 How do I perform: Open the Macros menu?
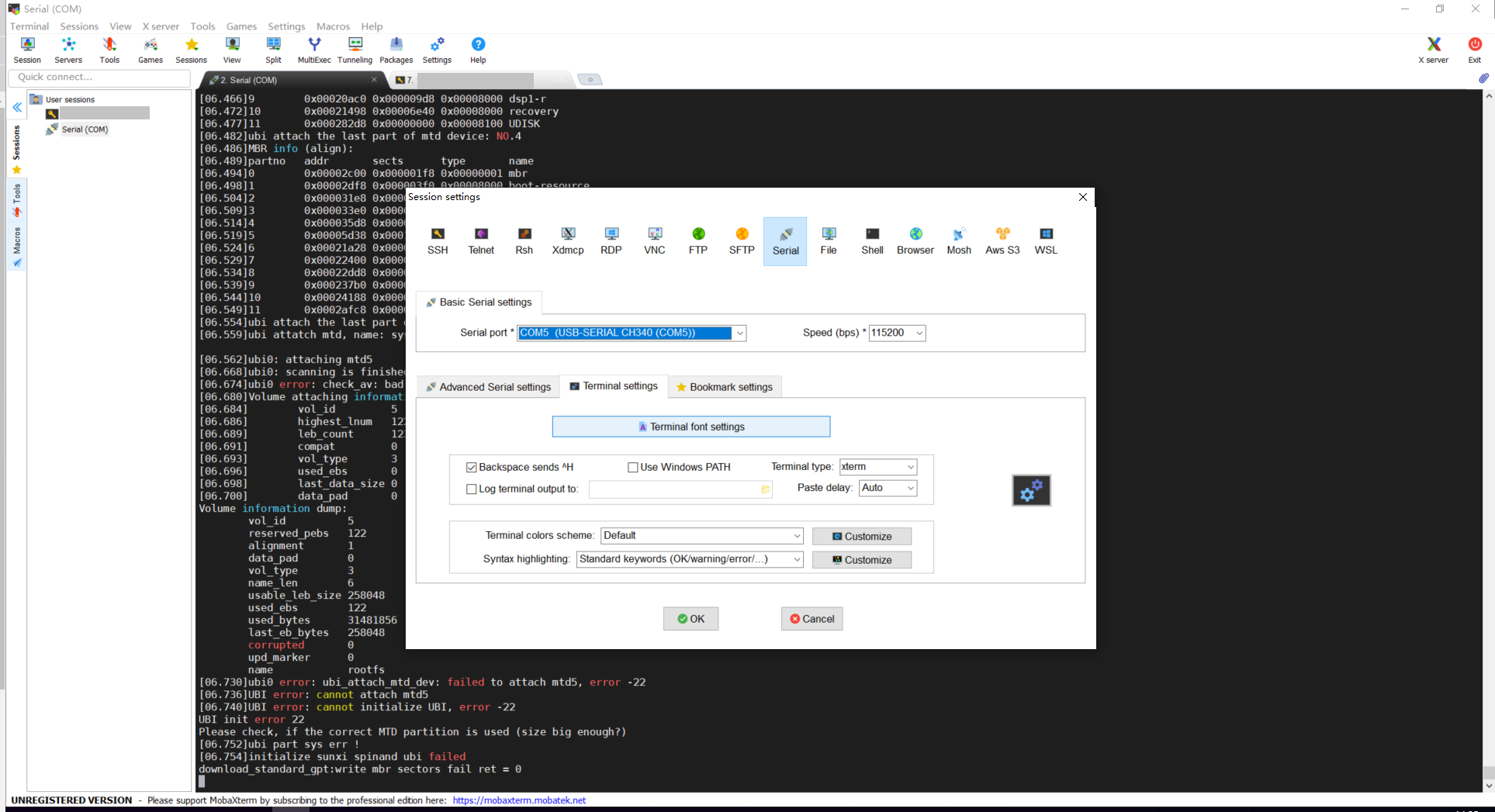tap(333, 26)
